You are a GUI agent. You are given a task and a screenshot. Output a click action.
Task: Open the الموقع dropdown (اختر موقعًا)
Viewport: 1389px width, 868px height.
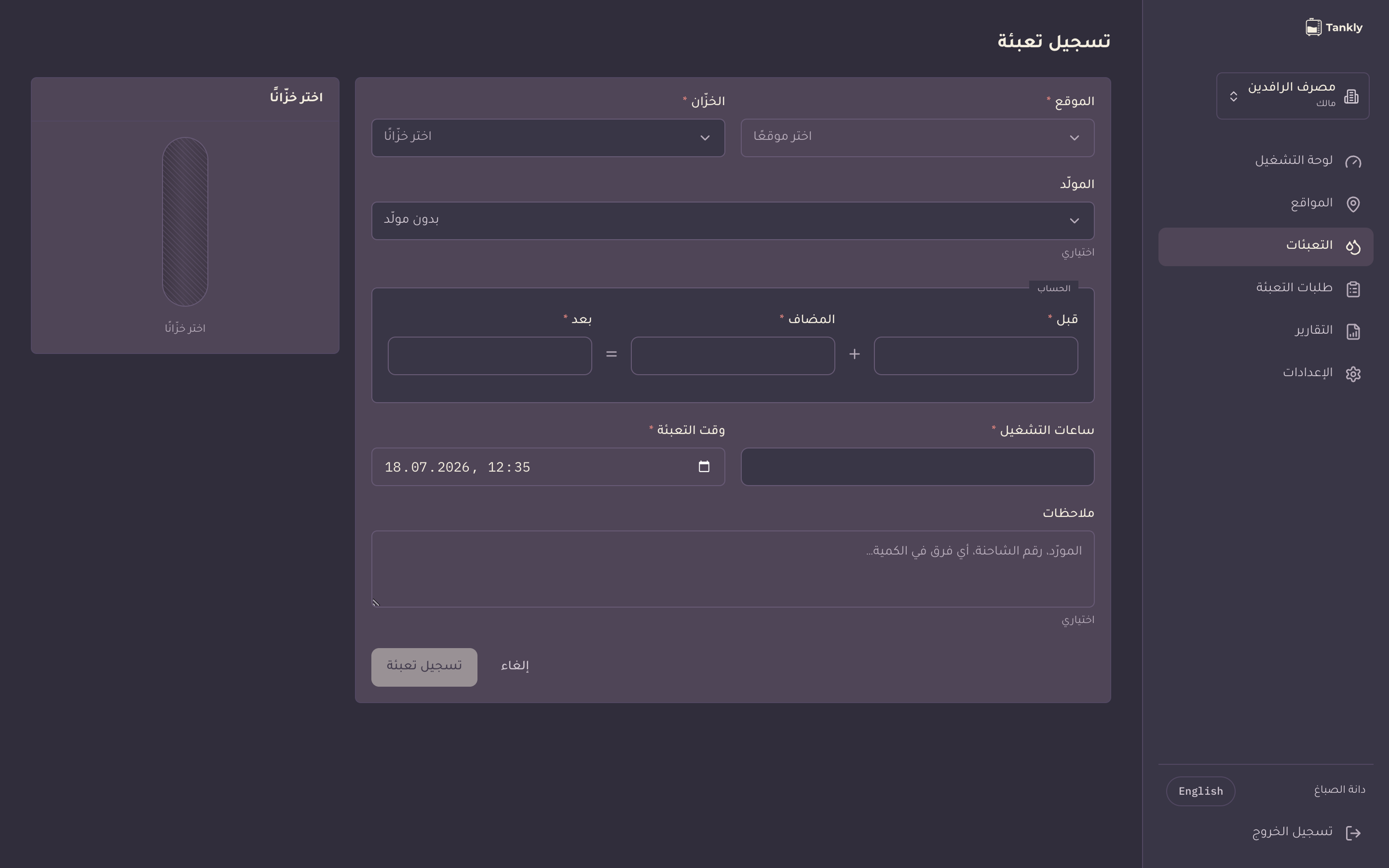(917, 138)
